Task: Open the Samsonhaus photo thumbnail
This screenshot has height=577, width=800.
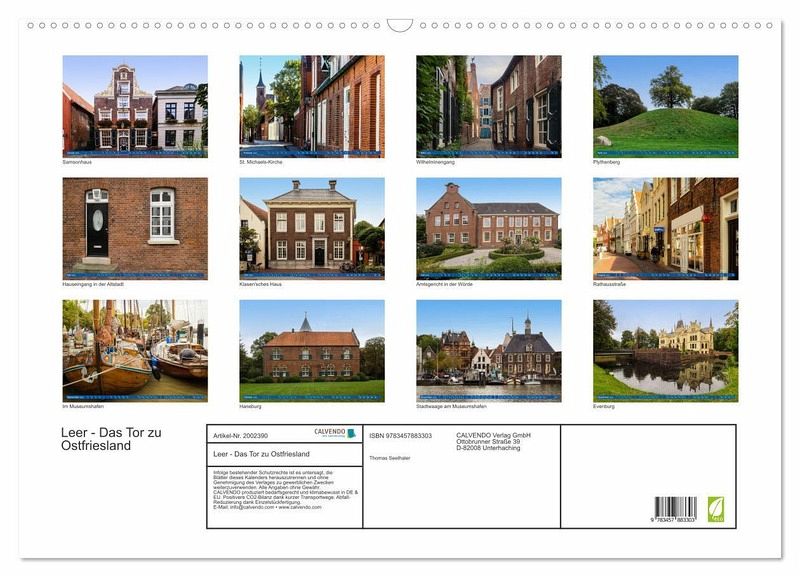Action: (x=135, y=107)
